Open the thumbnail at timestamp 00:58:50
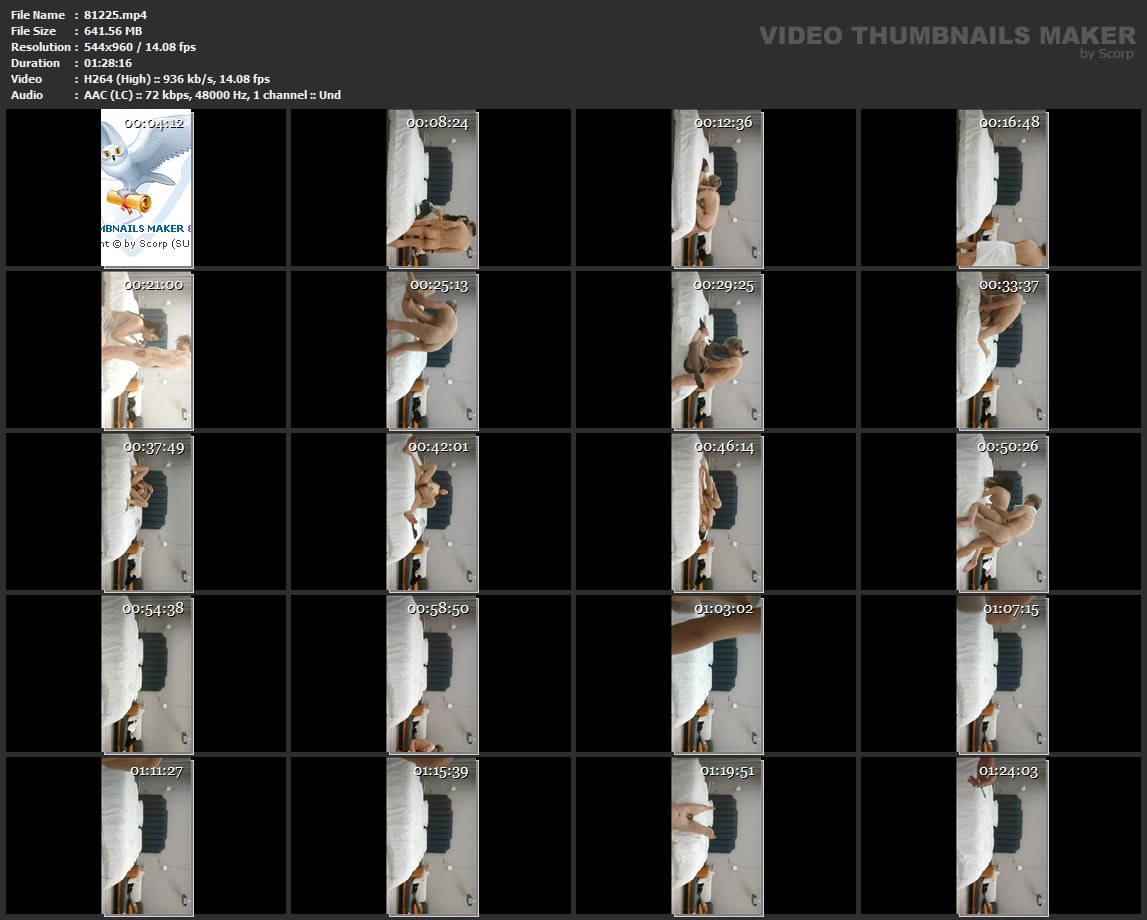1147x920 pixels. coord(432,673)
